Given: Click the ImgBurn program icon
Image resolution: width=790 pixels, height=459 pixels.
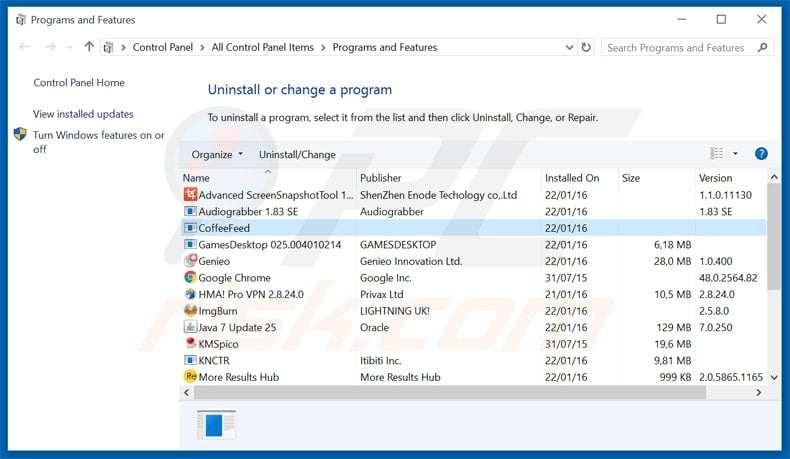Looking at the screenshot, I should pyautogui.click(x=190, y=310).
